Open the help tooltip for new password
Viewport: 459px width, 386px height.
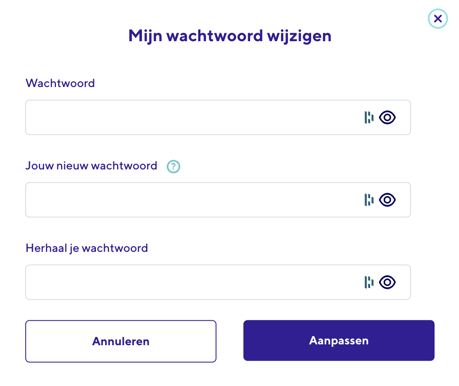point(173,166)
